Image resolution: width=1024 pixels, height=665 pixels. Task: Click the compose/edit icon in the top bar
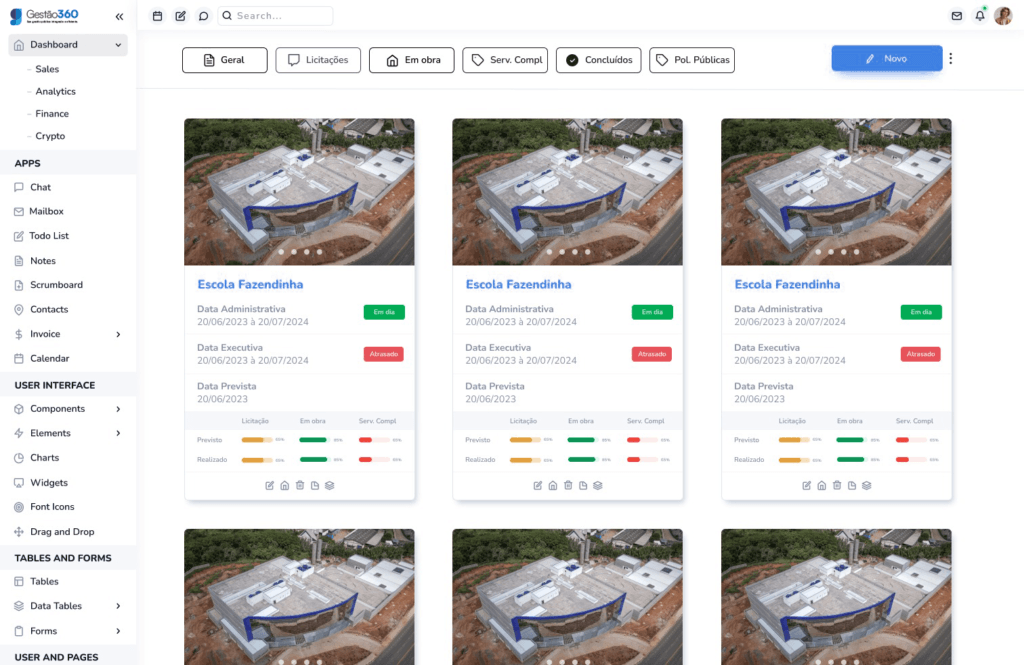181,16
